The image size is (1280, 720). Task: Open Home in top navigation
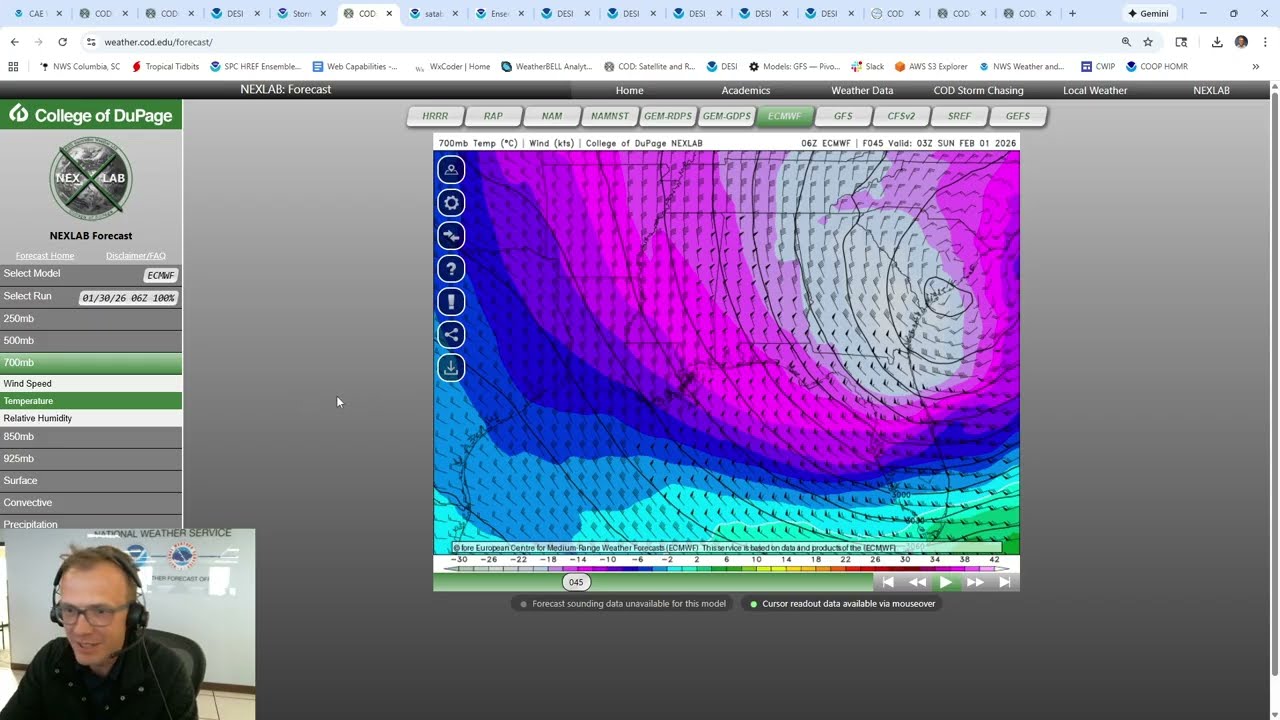click(629, 90)
